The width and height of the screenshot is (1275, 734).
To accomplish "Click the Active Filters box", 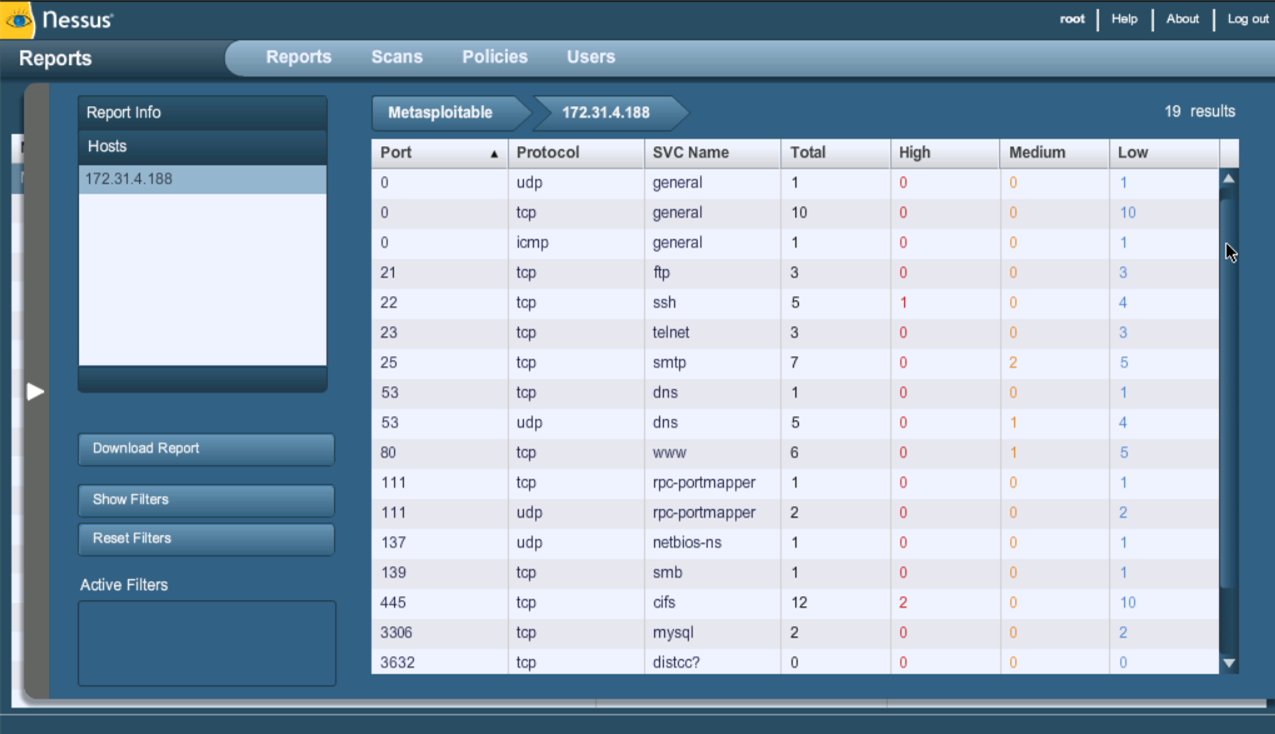I will click(207, 643).
